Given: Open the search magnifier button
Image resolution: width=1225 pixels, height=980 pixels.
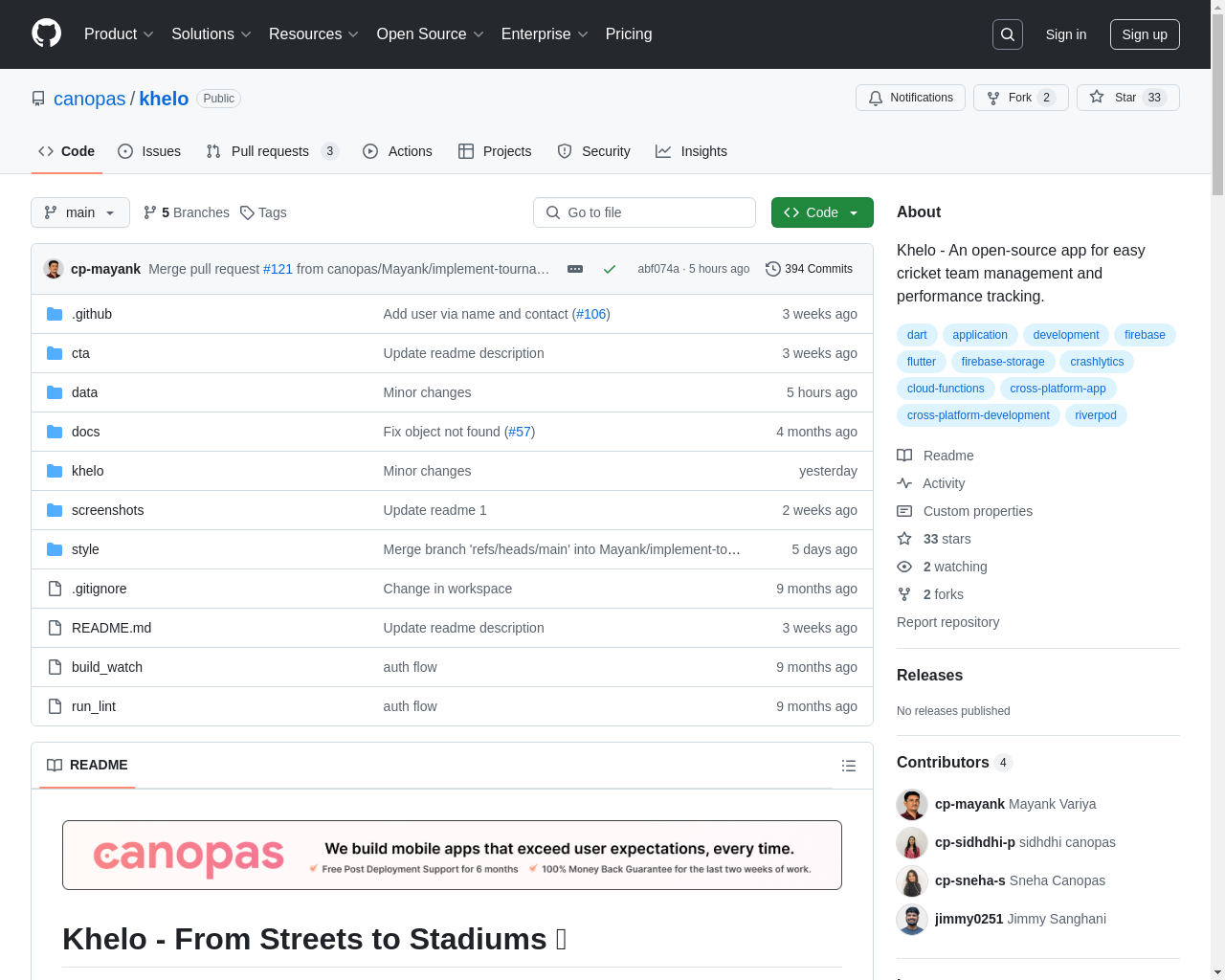Looking at the screenshot, I should [x=1008, y=34].
